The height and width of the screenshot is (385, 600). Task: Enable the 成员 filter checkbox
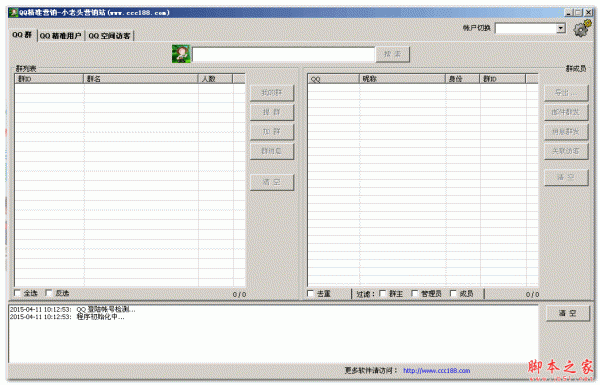(x=453, y=294)
